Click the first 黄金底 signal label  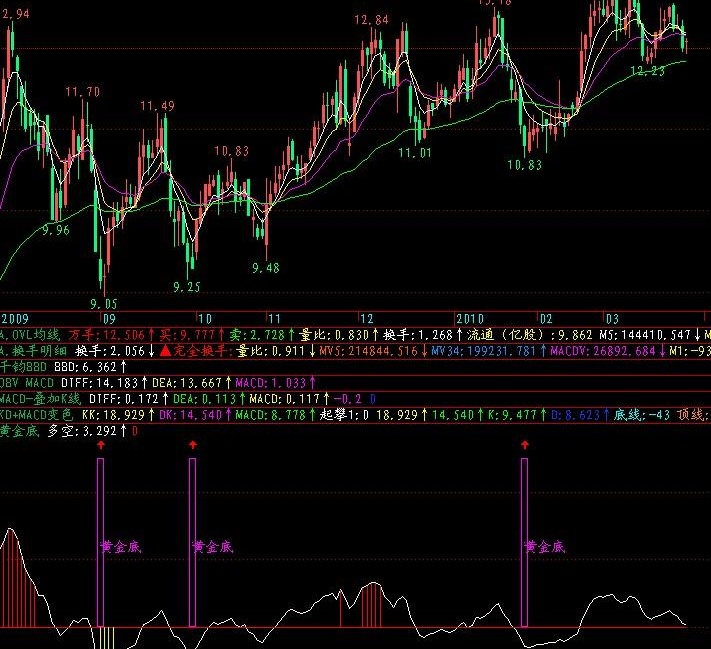pyautogui.click(x=121, y=547)
